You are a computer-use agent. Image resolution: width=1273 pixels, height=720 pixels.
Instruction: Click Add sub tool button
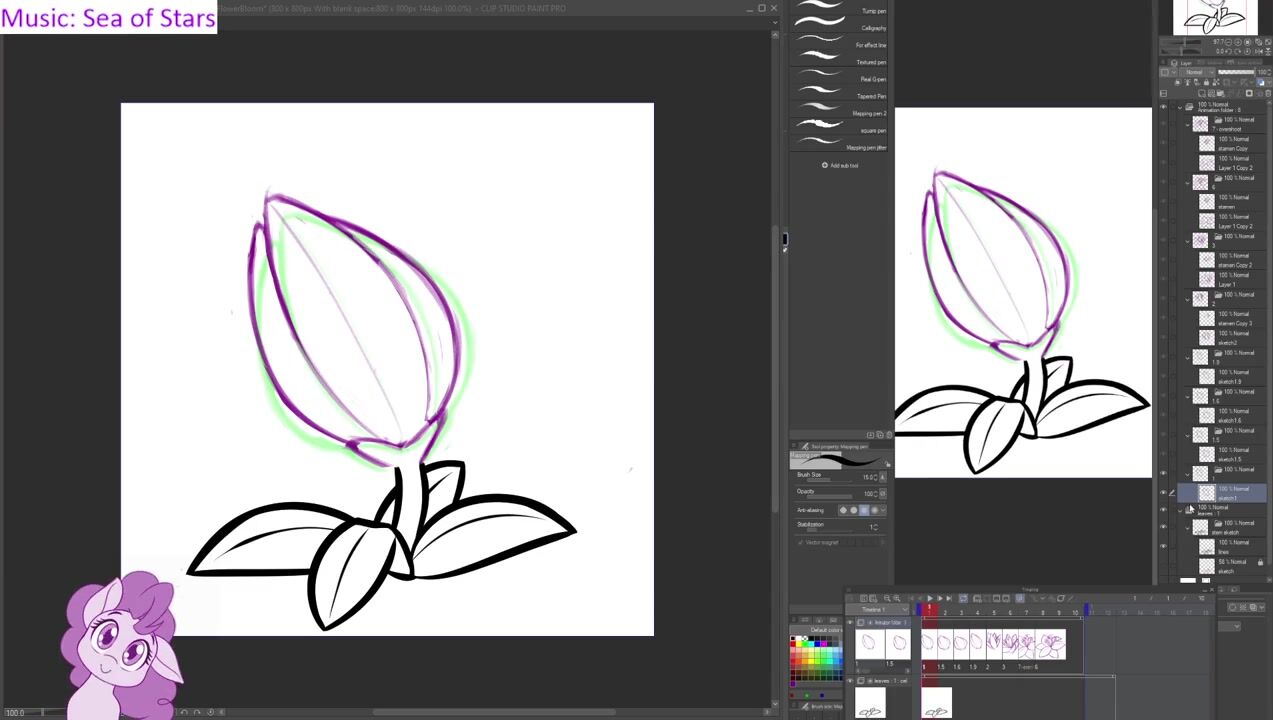click(840, 165)
